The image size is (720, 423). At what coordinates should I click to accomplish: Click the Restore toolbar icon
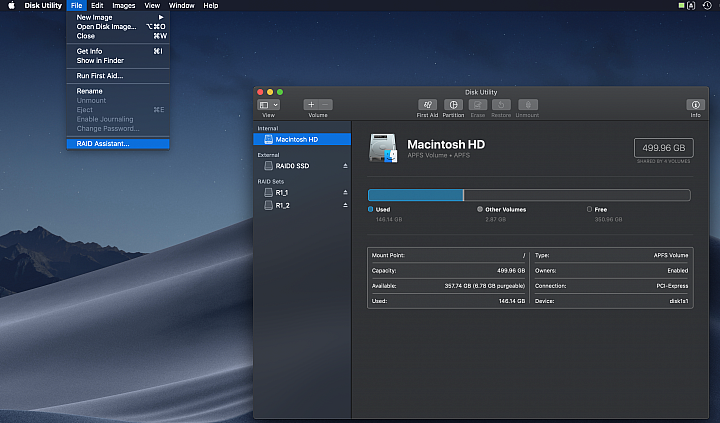(501, 105)
